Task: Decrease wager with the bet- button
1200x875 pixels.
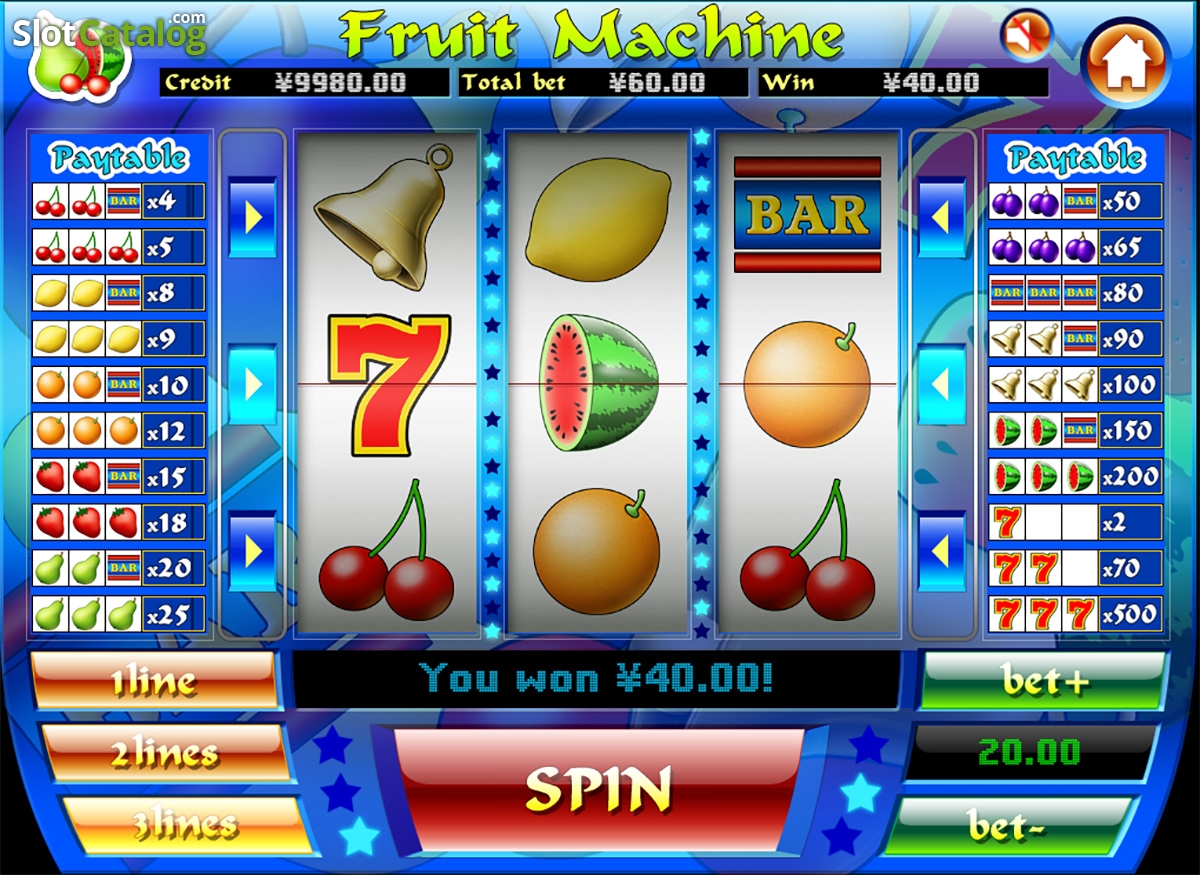Action: (x=1010, y=825)
